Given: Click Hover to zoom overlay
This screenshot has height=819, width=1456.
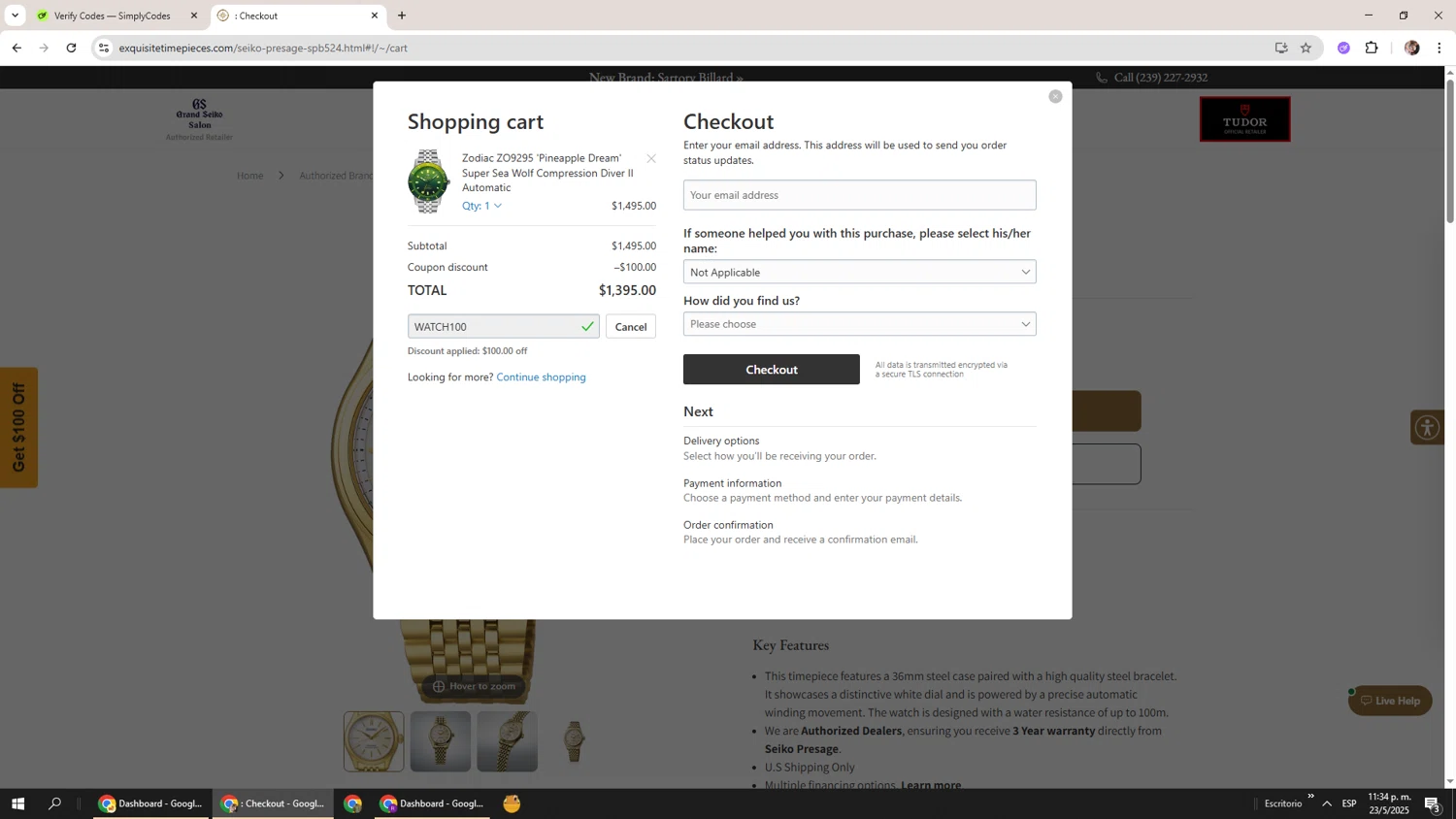Looking at the screenshot, I should point(474,686).
